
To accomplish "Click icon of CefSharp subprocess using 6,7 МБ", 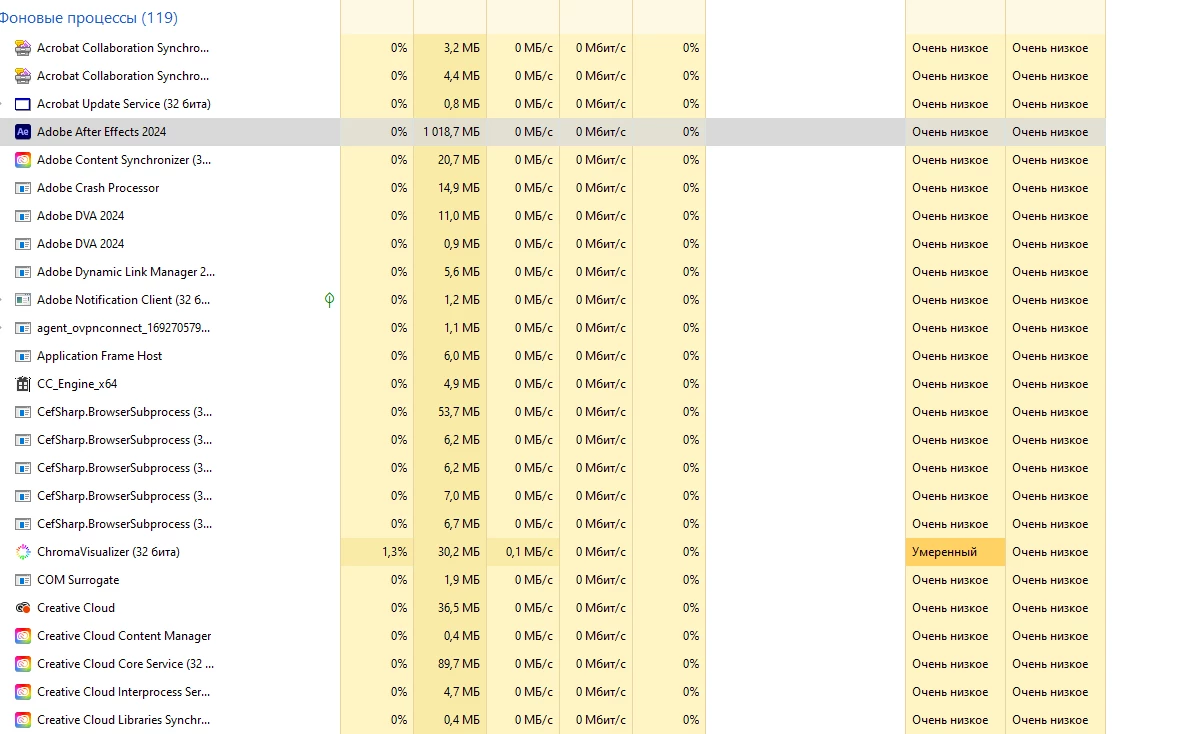I will tap(23, 524).
